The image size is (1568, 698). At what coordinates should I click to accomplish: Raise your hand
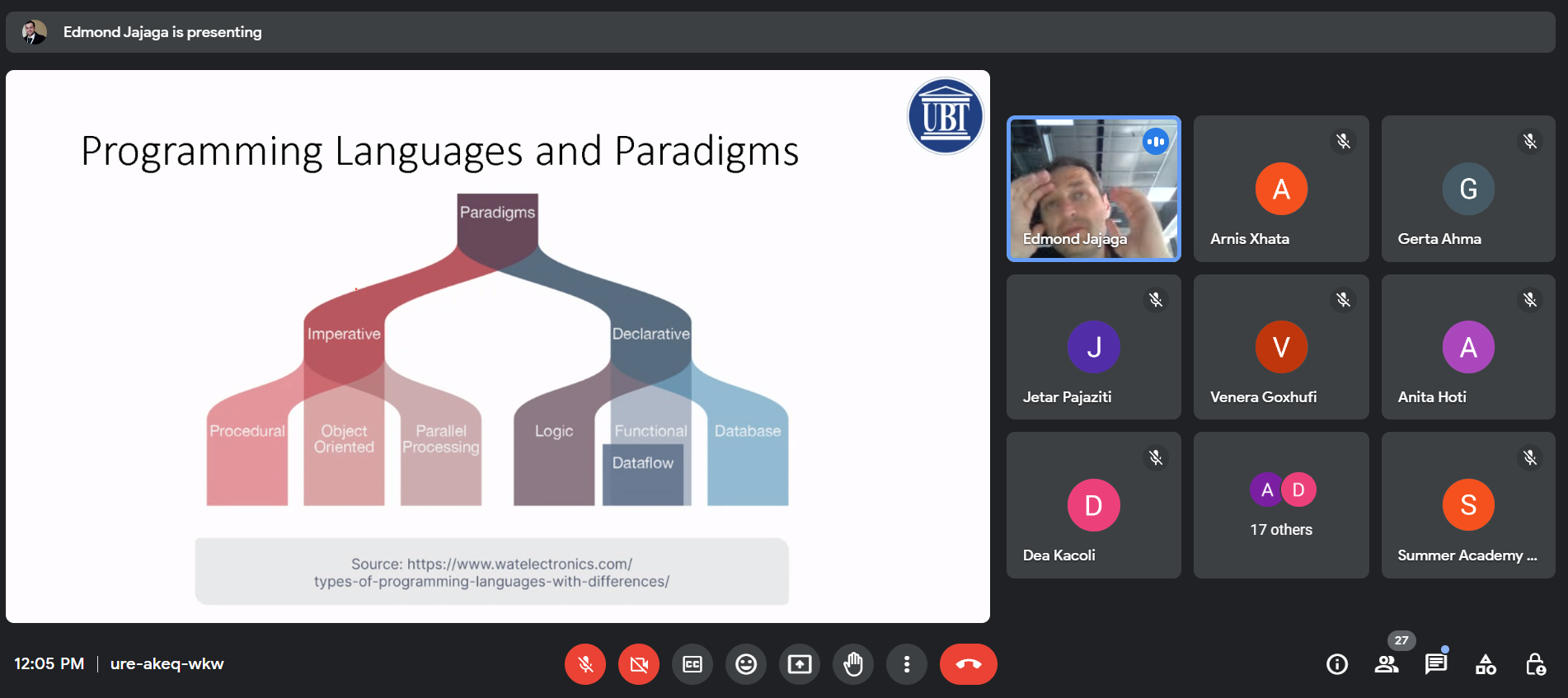(853, 664)
